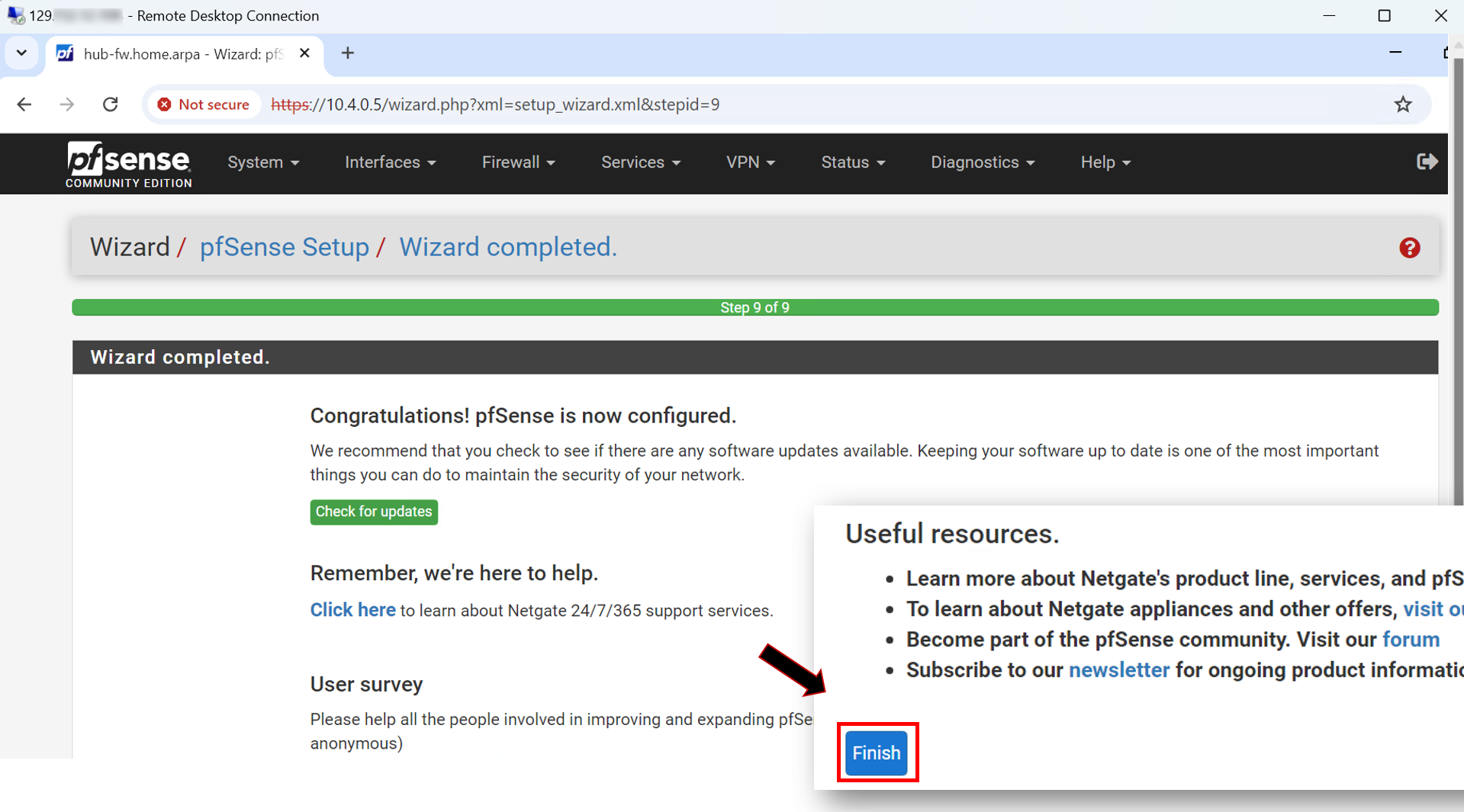
Task: Expand the Diagnostics dropdown
Action: pos(982,162)
